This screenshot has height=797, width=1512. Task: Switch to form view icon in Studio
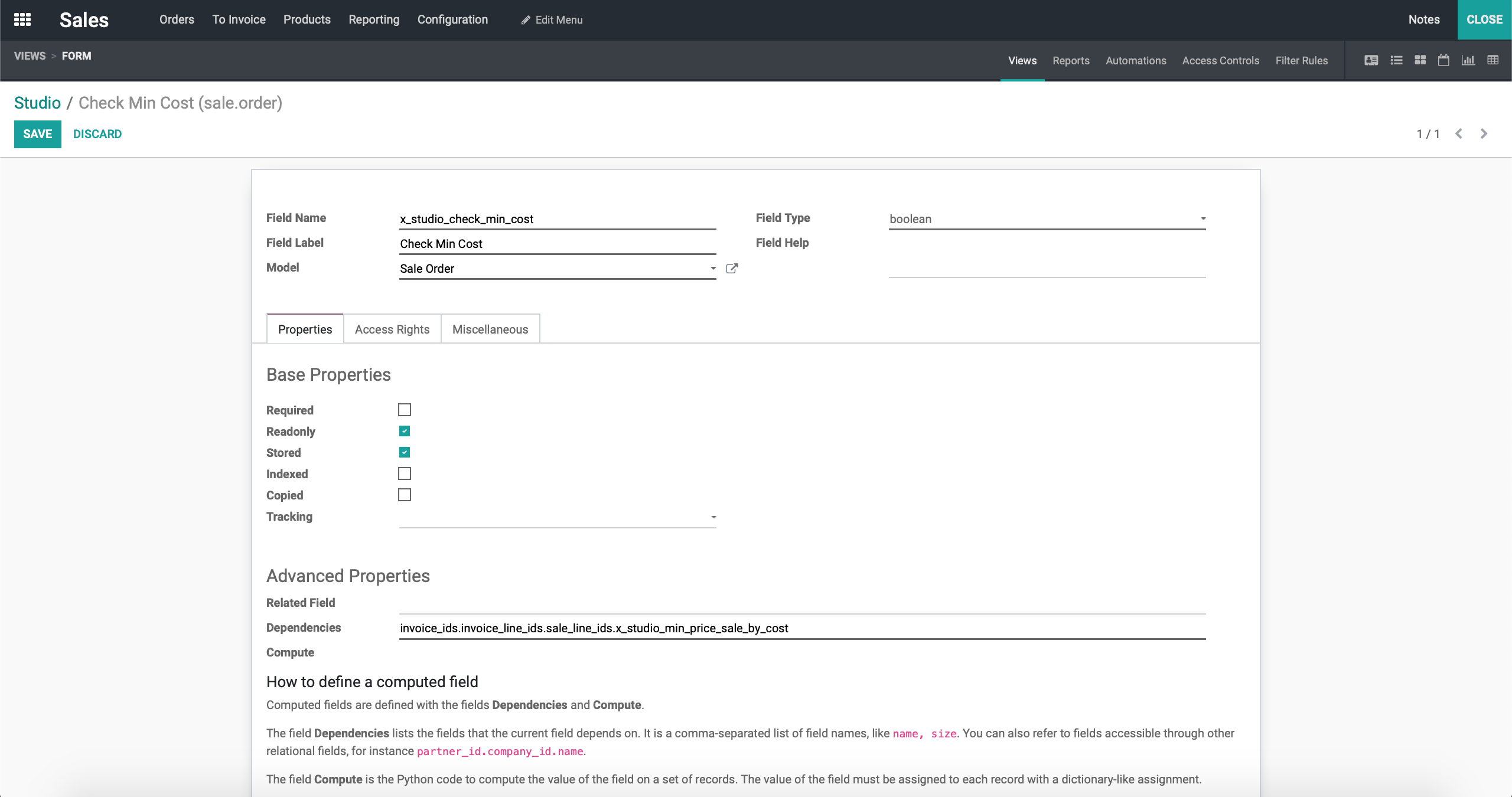pos(1371,60)
